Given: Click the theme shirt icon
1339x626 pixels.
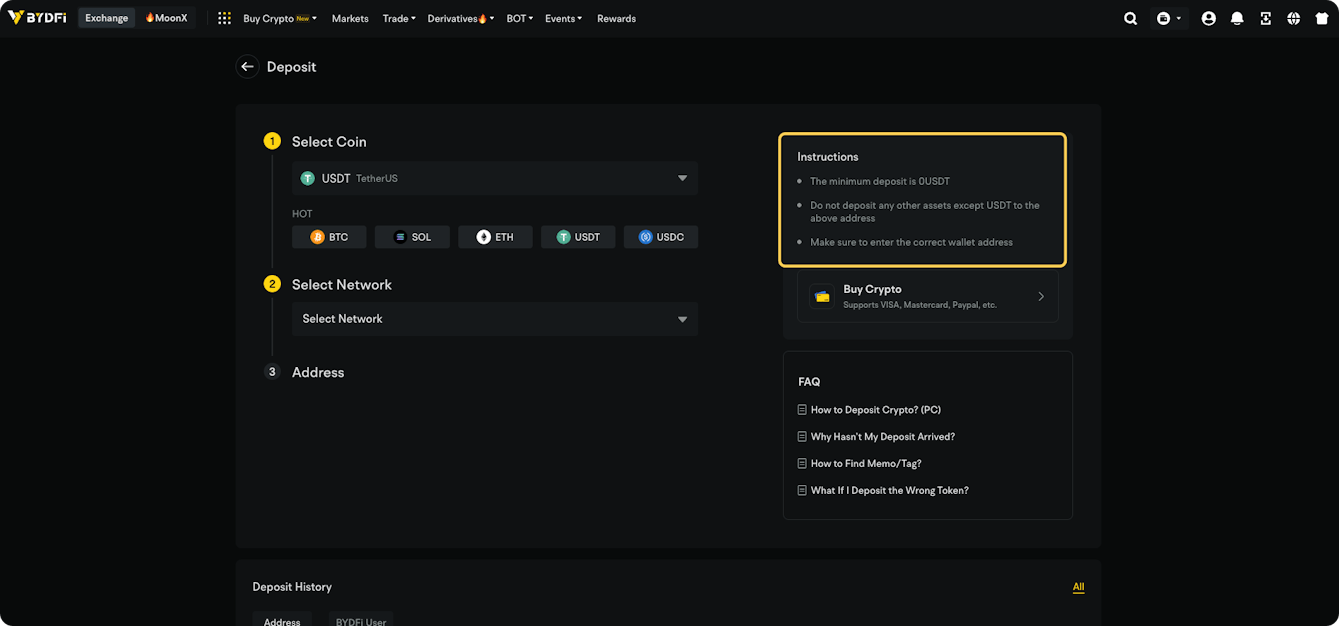Looking at the screenshot, I should pyautogui.click(x=1321, y=18).
